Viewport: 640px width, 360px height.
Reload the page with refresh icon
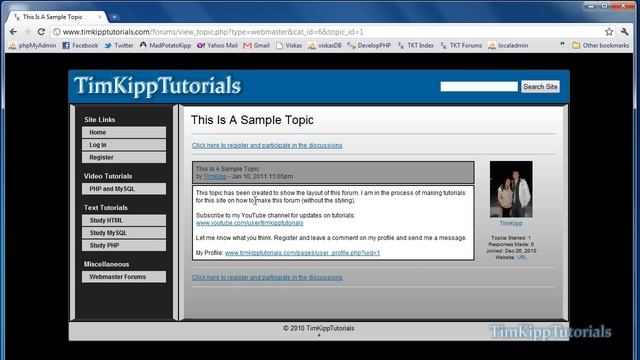[41, 32]
